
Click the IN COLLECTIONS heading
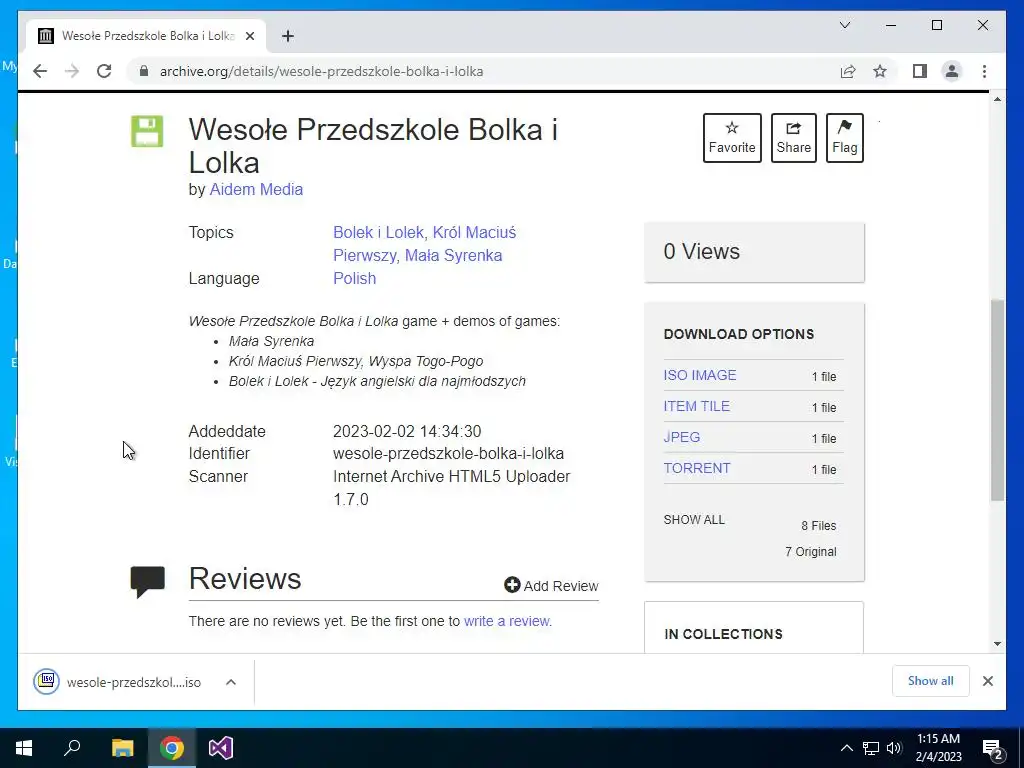tap(723, 634)
